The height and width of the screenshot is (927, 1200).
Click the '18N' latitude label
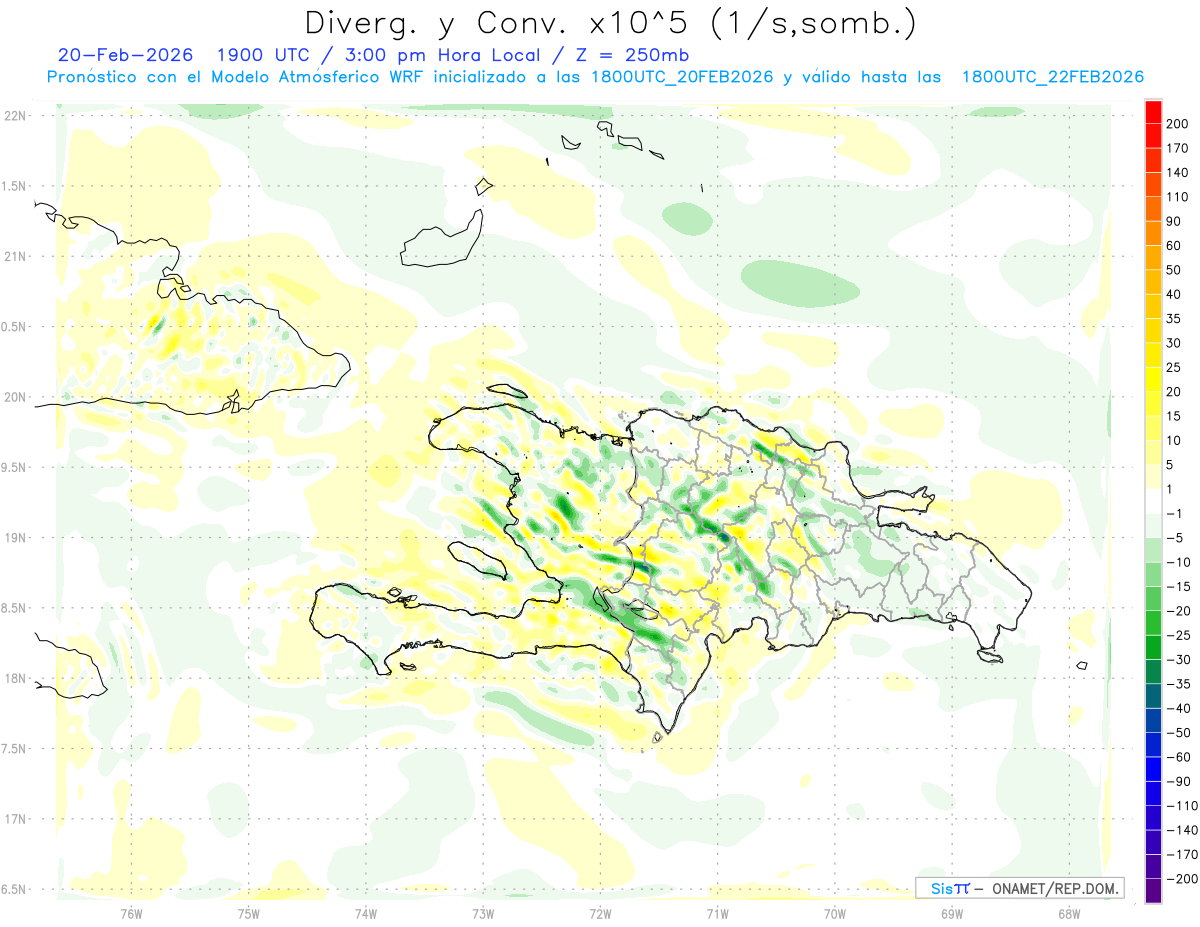coord(16,678)
